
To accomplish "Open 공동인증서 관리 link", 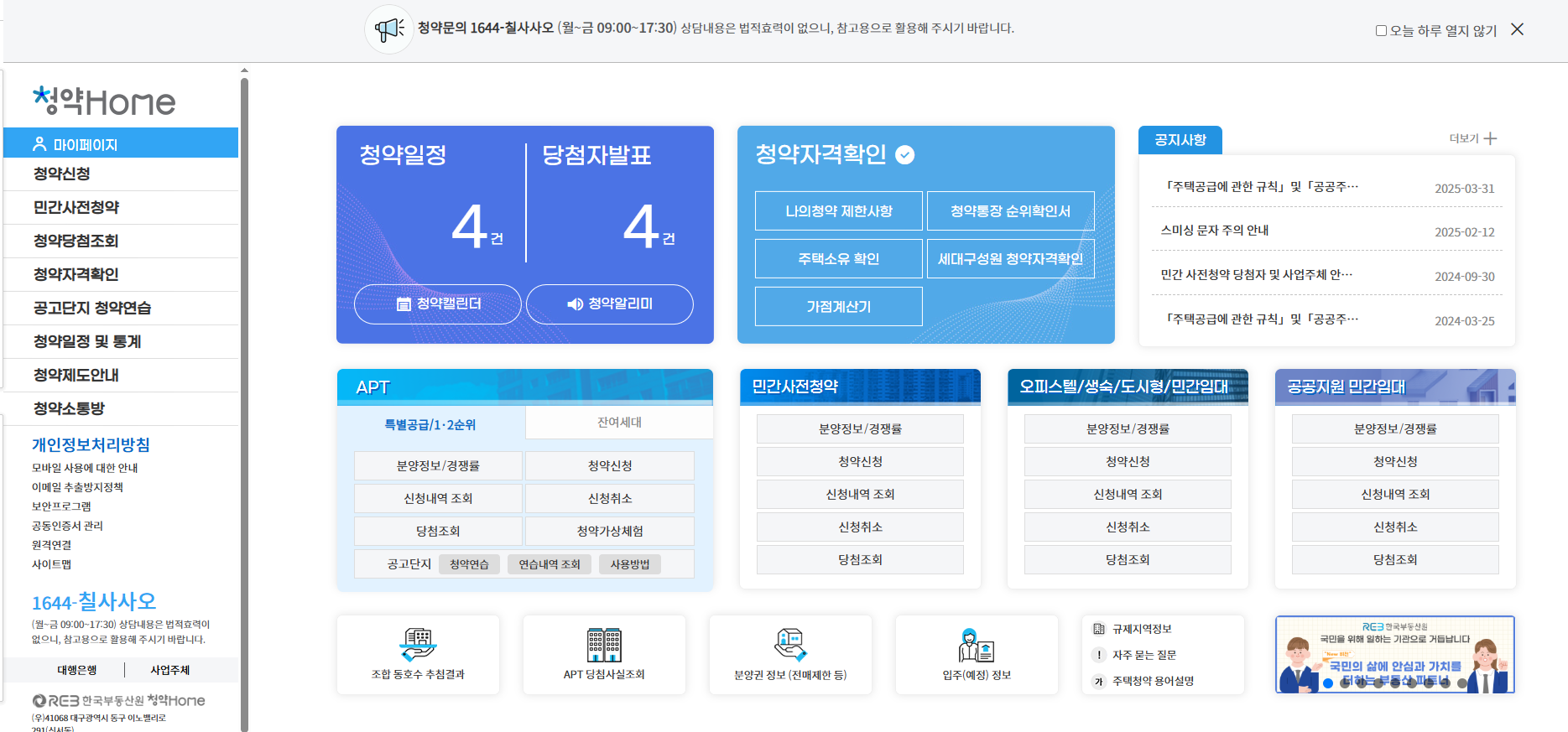I will click(67, 526).
